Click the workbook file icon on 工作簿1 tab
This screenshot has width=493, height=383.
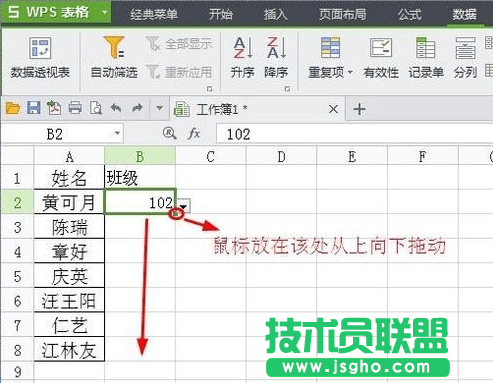pyautogui.click(x=182, y=109)
